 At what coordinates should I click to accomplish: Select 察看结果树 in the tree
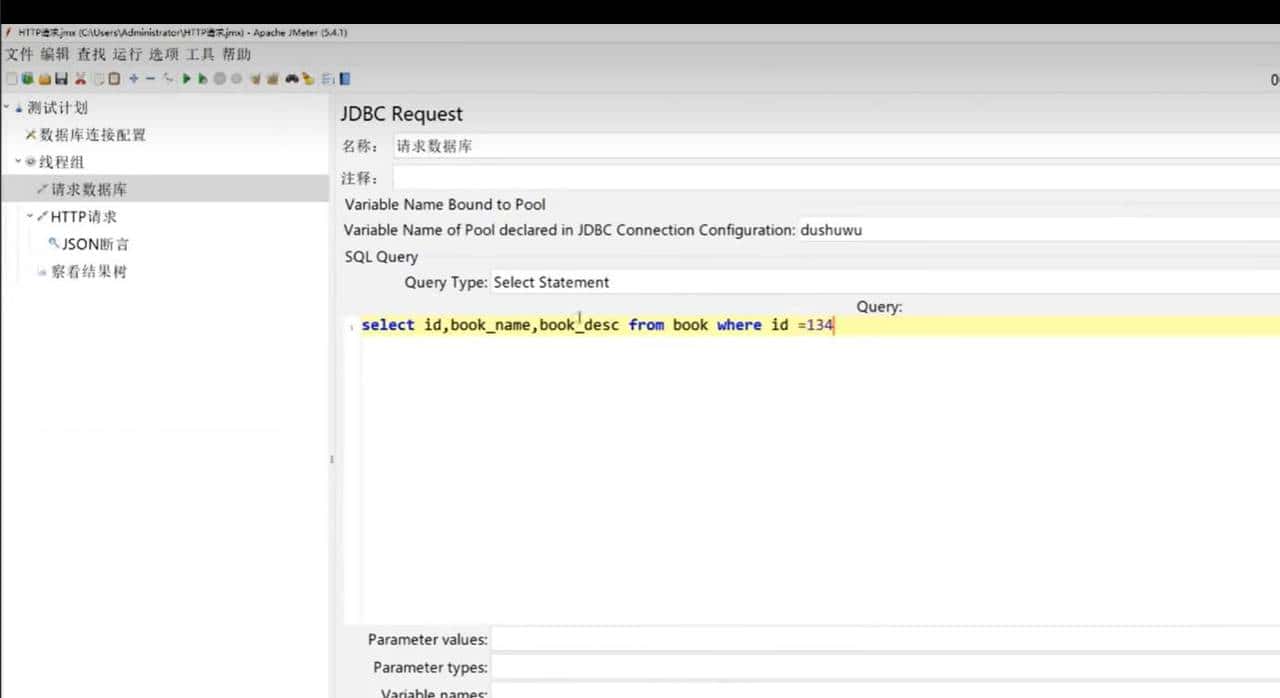click(x=89, y=271)
